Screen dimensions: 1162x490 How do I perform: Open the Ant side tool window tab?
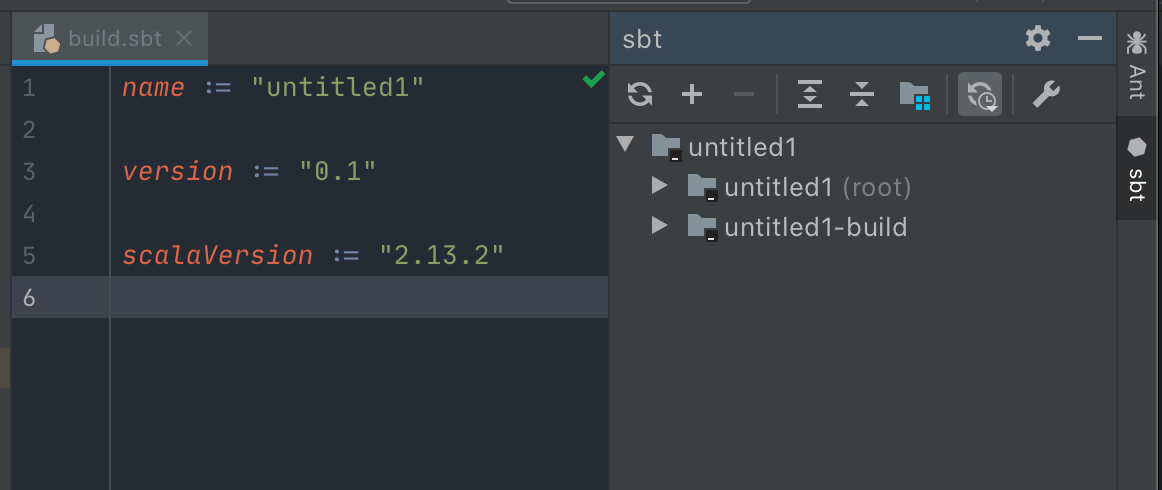(x=1136, y=60)
